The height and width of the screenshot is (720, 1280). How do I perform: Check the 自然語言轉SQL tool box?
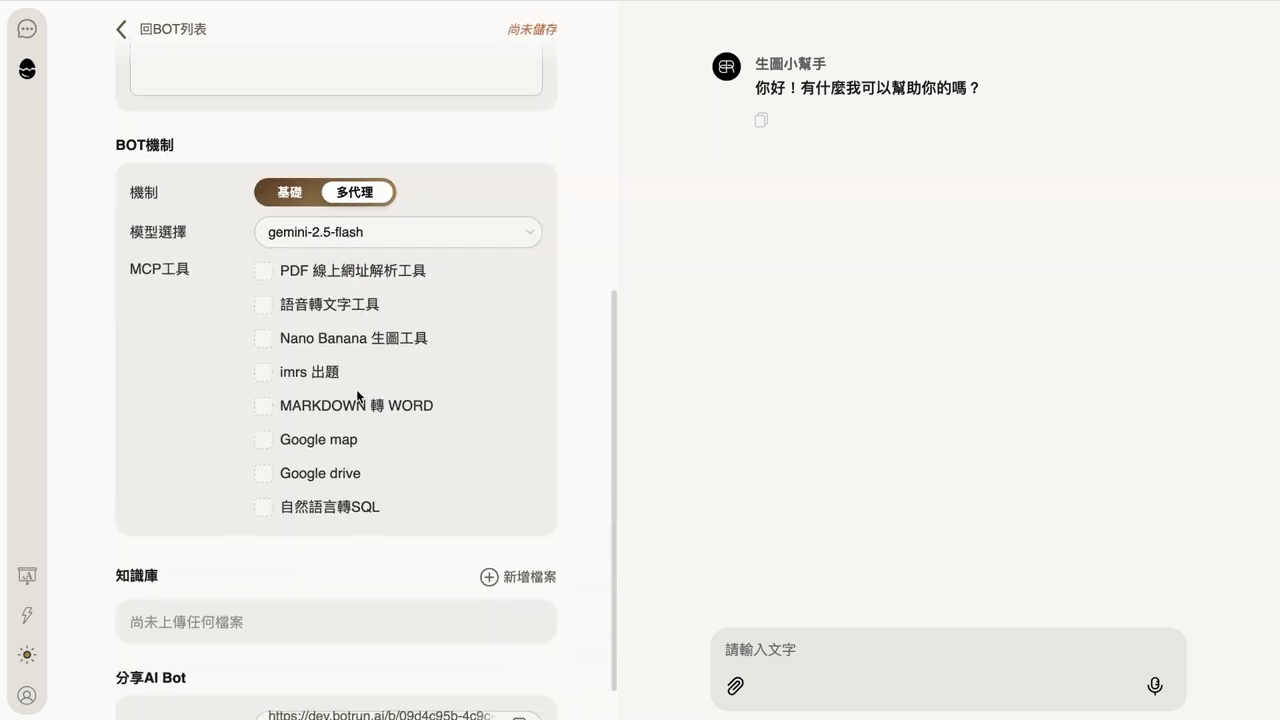coord(263,507)
